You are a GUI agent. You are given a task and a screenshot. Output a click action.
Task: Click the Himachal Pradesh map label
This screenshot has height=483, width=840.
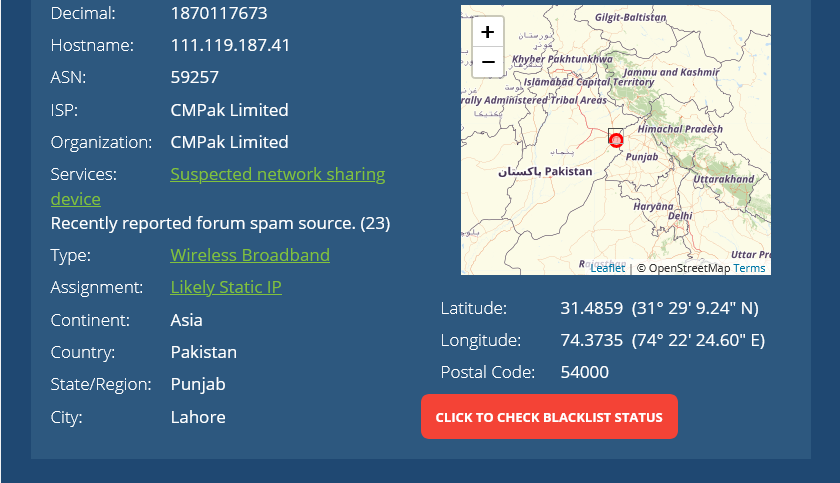click(680, 129)
